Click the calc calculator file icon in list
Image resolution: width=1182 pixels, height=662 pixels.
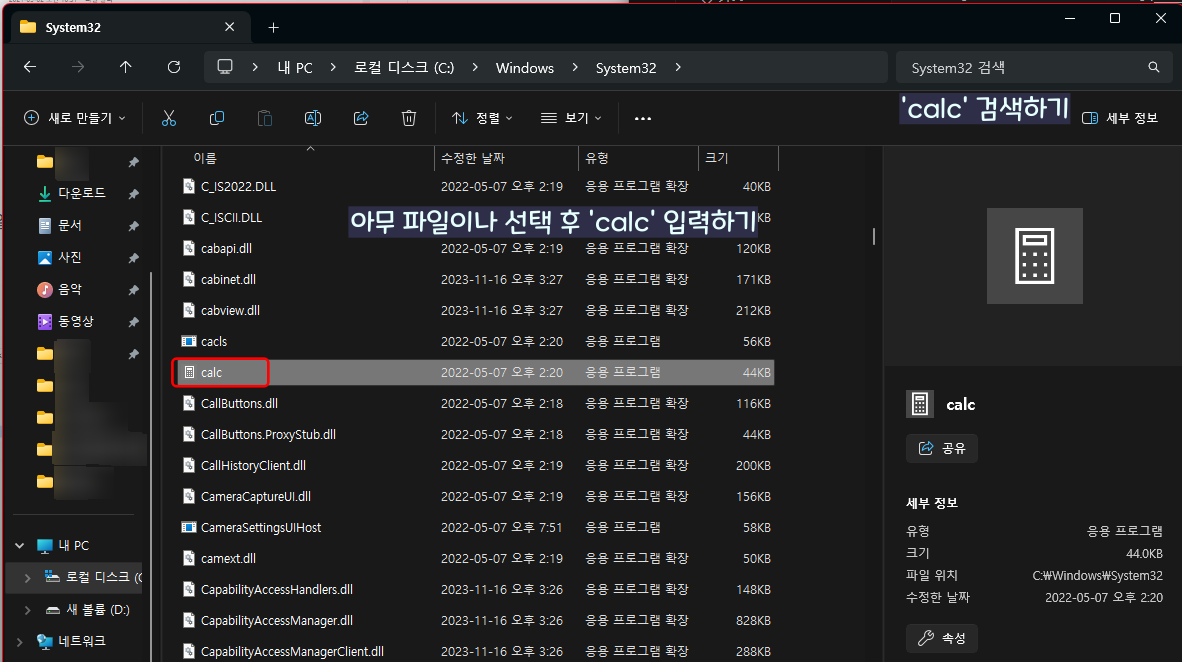coord(189,372)
